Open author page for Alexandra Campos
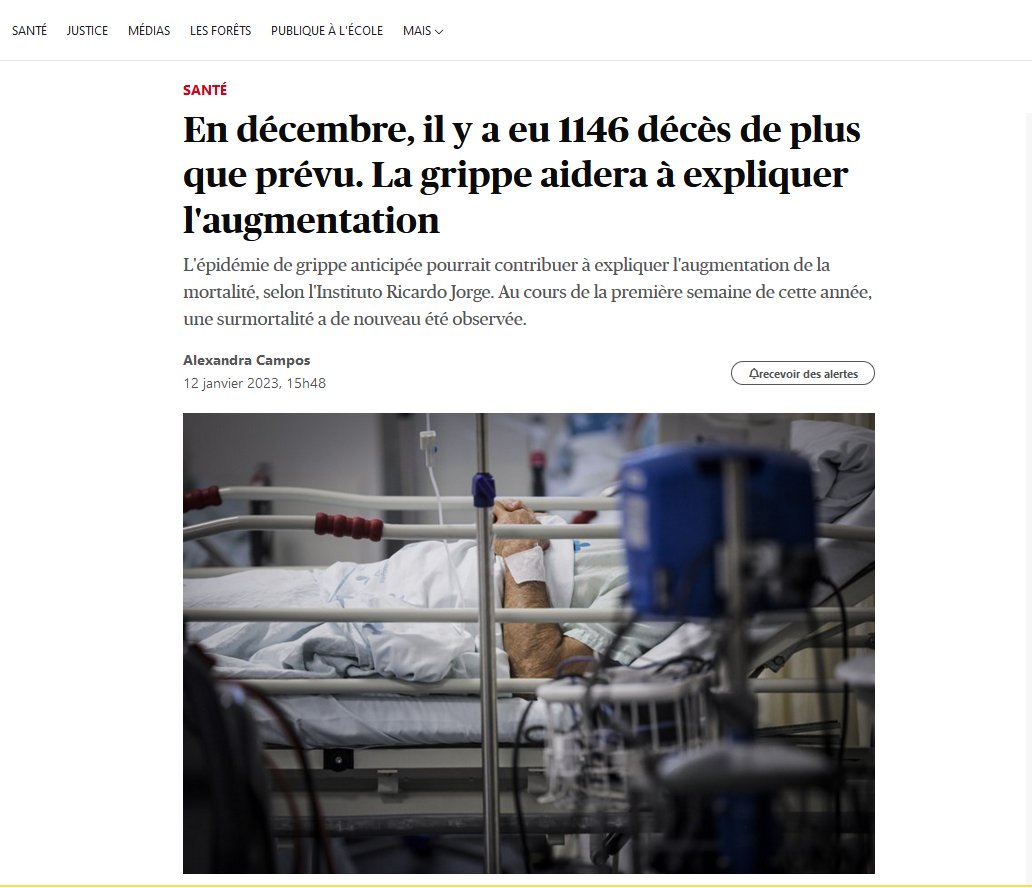This screenshot has height=888, width=1032. tap(246, 360)
